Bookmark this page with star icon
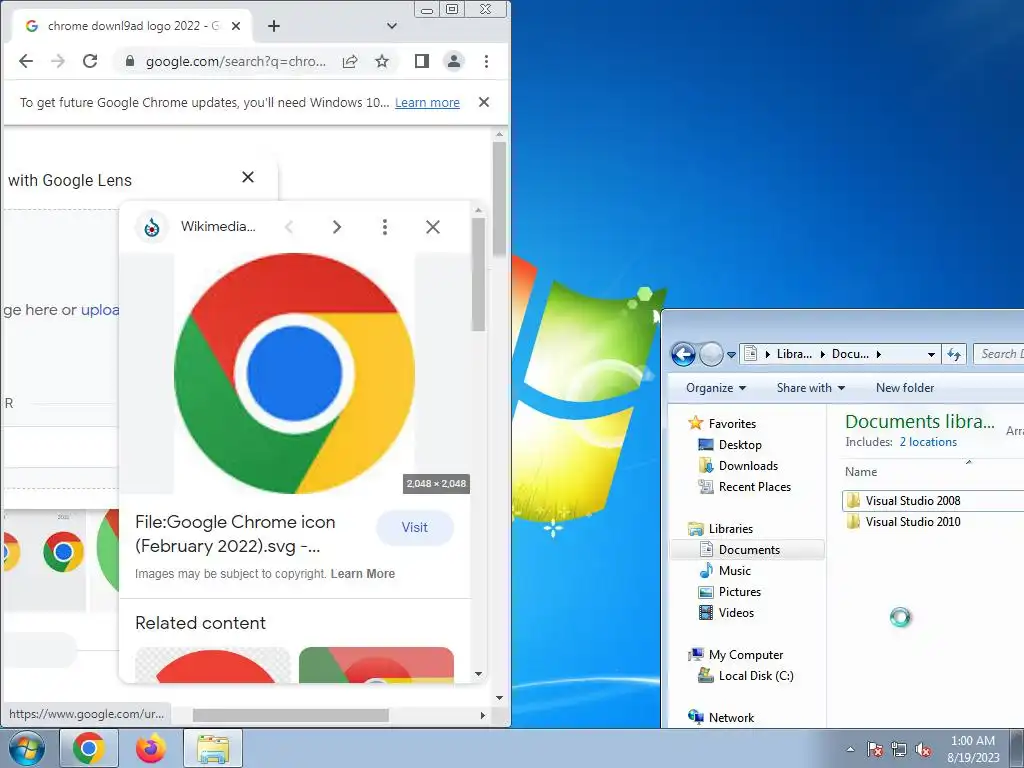The width and height of the screenshot is (1024, 768). tap(382, 61)
